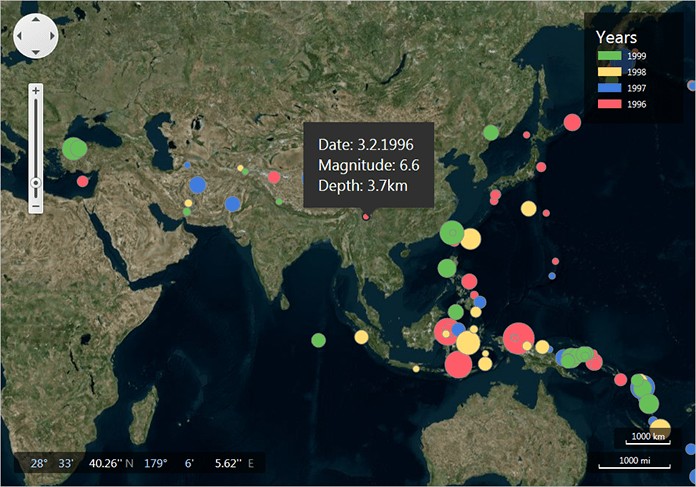Pan the map left with the west arrow
This screenshot has width=696, height=487.
21,37
